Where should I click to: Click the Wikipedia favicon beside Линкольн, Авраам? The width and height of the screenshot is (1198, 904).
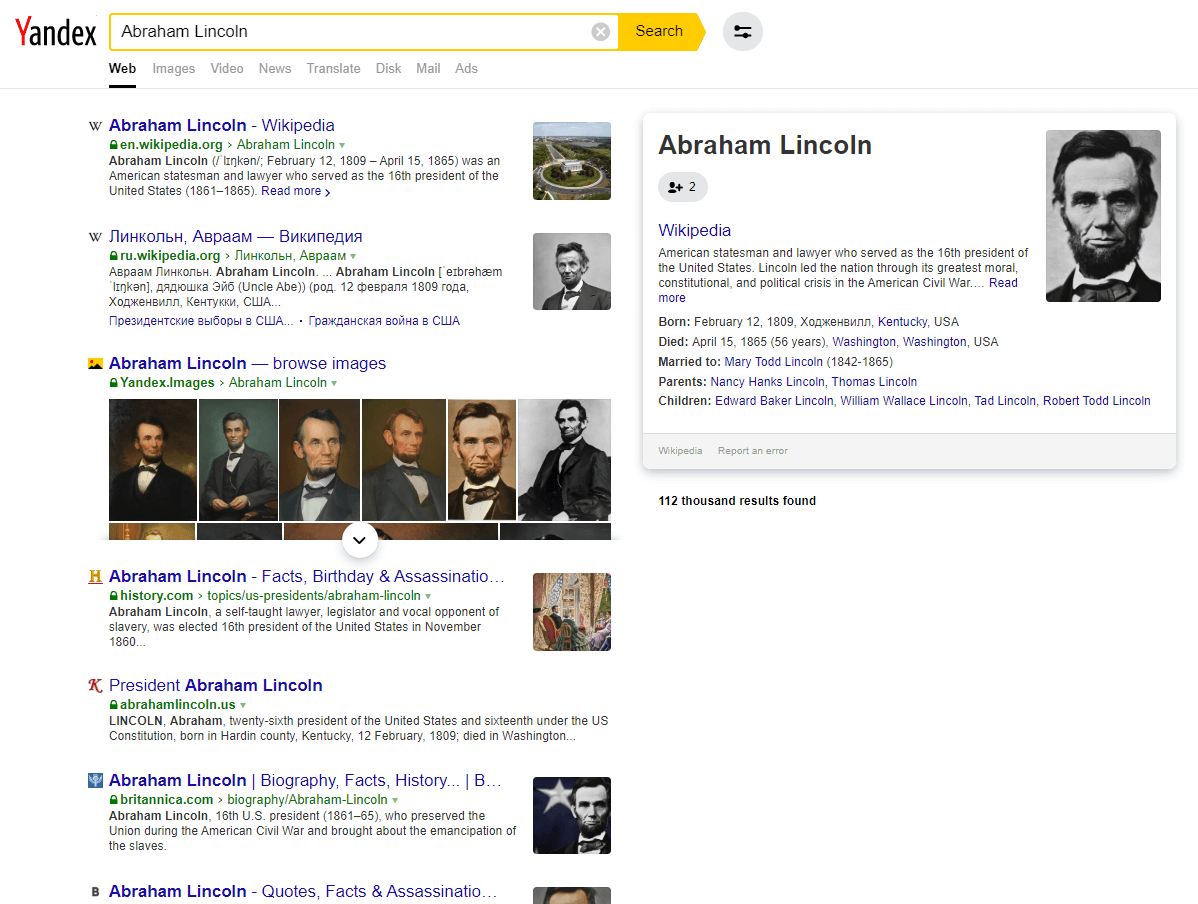coord(96,237)
